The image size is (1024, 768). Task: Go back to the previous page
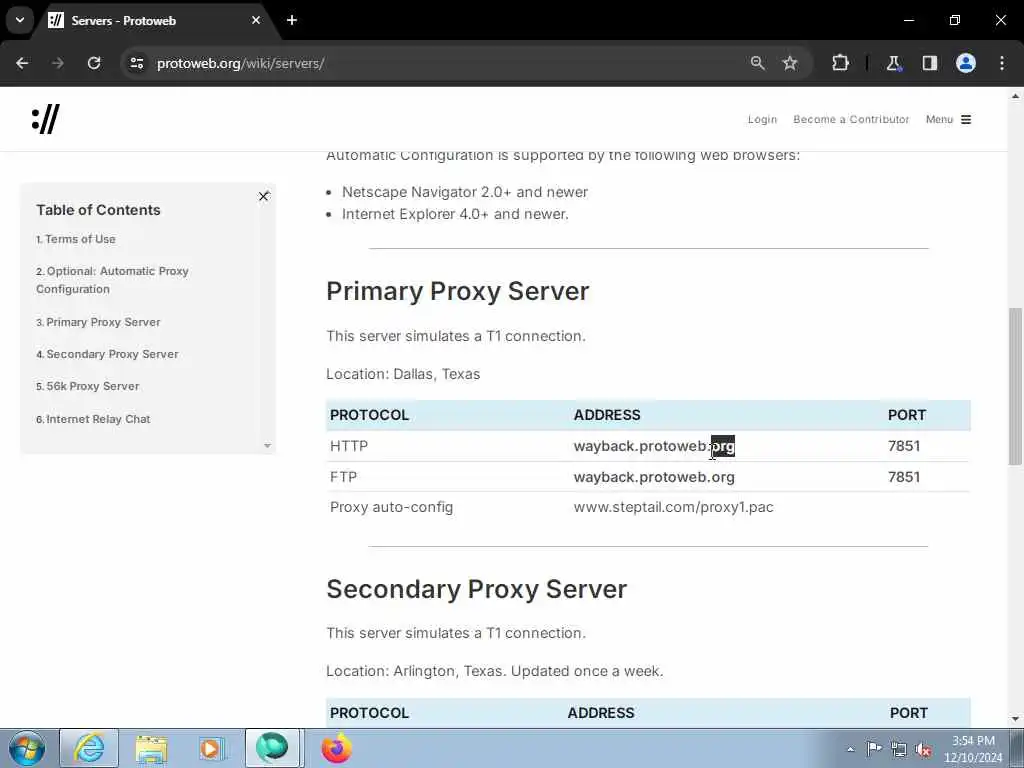pos(22,63)
